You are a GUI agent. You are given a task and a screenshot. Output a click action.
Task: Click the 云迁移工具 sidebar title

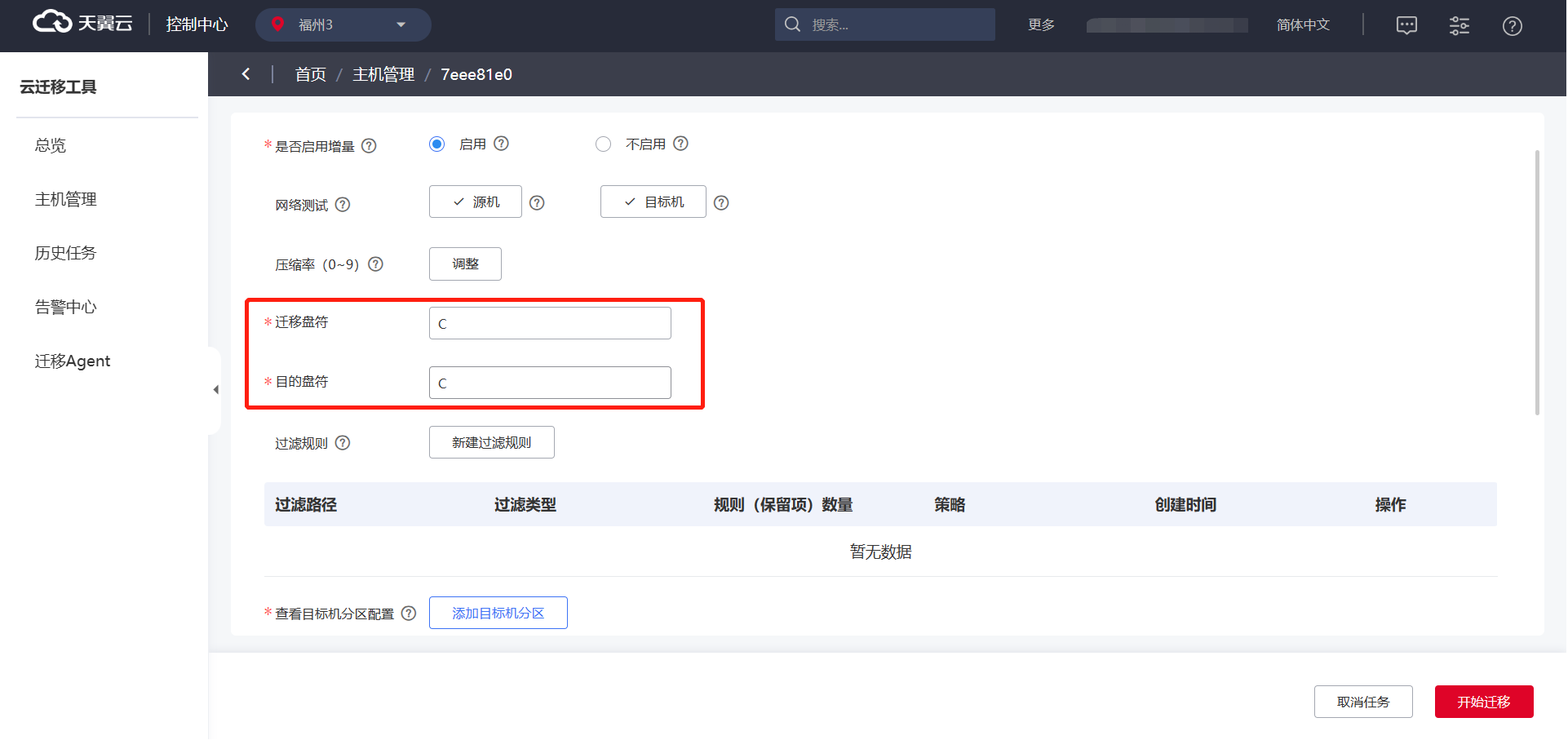coord(58,86)
